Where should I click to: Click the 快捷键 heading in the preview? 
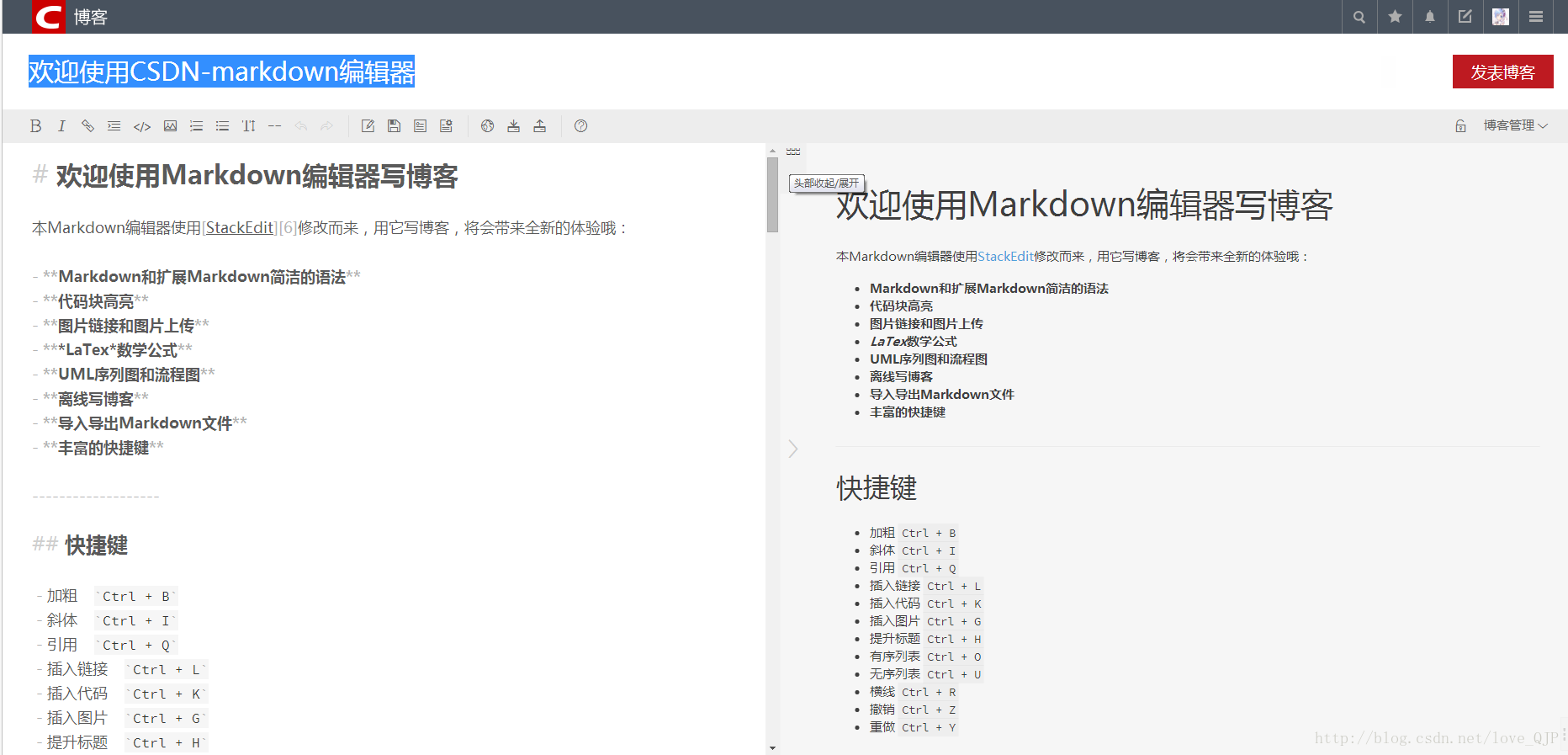pyautogui.click(x=877, y=488)
